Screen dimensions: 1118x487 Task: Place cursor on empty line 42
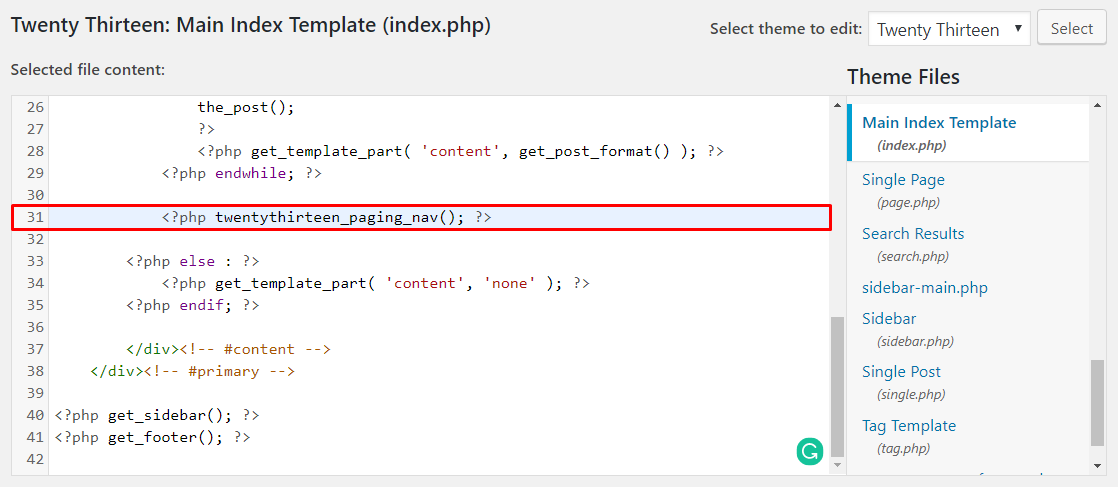pos(300,459)
